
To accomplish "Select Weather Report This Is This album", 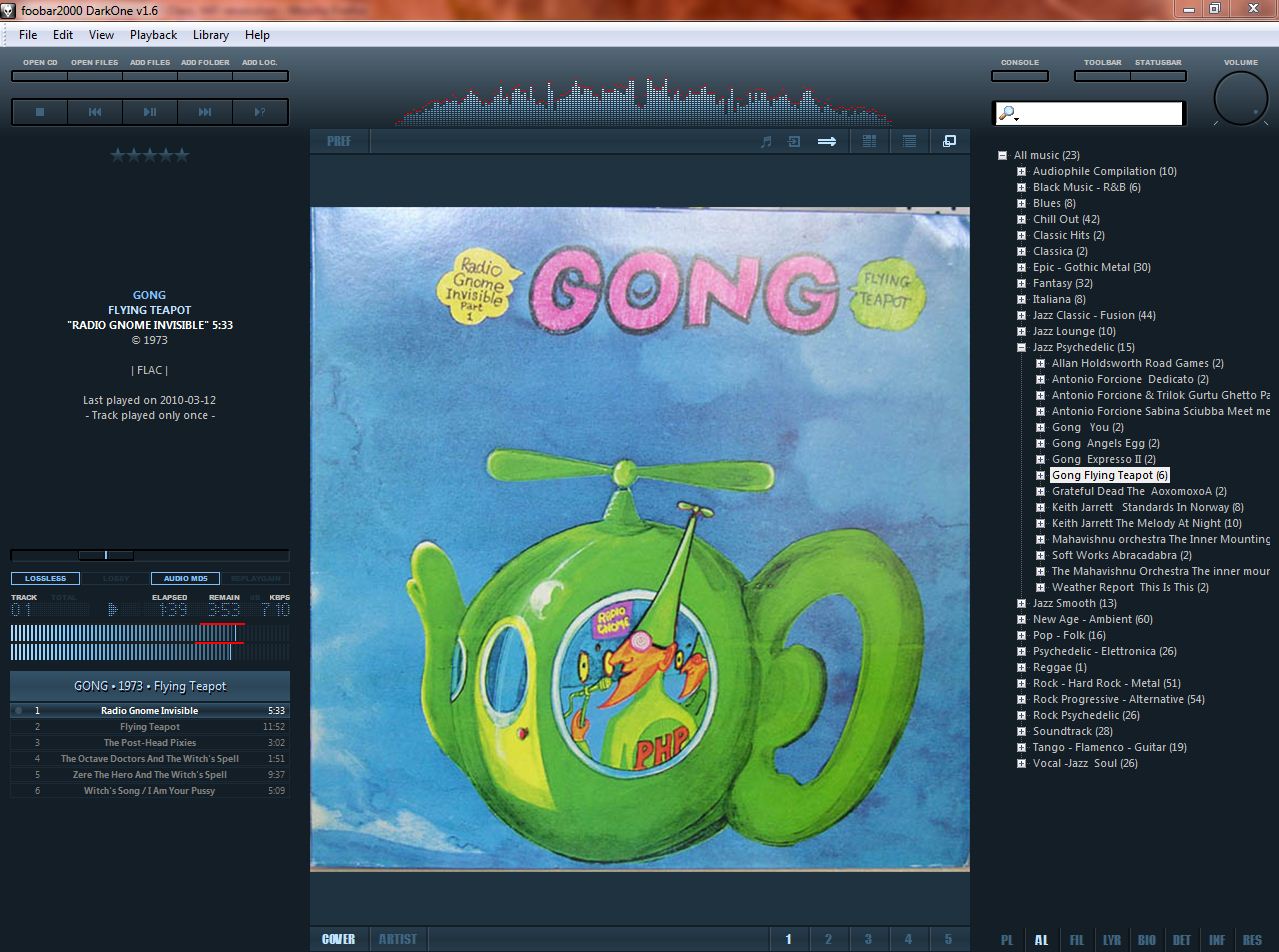I will 1130,587.
